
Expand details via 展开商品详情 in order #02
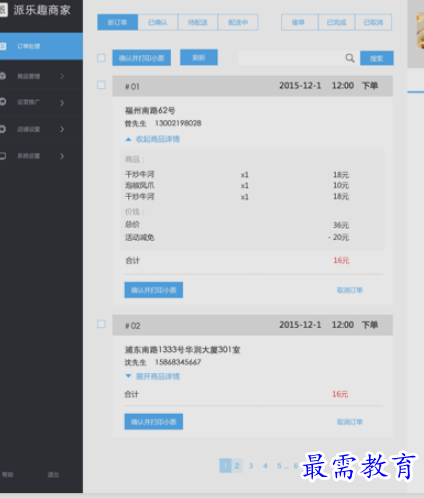click(158, 376)
